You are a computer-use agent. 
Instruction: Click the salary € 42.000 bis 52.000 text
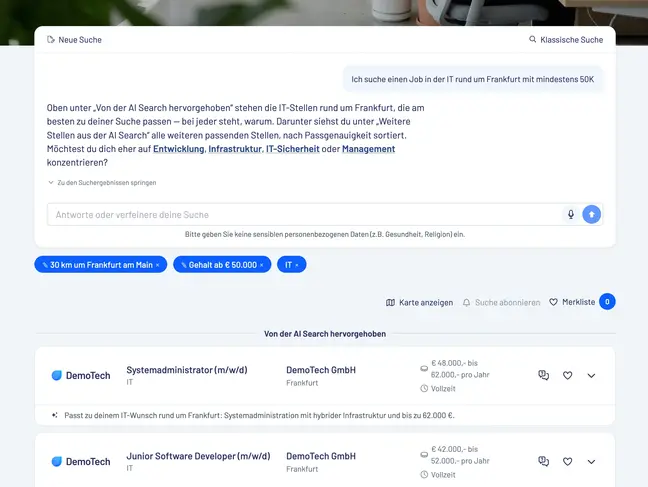pos(460,455)
